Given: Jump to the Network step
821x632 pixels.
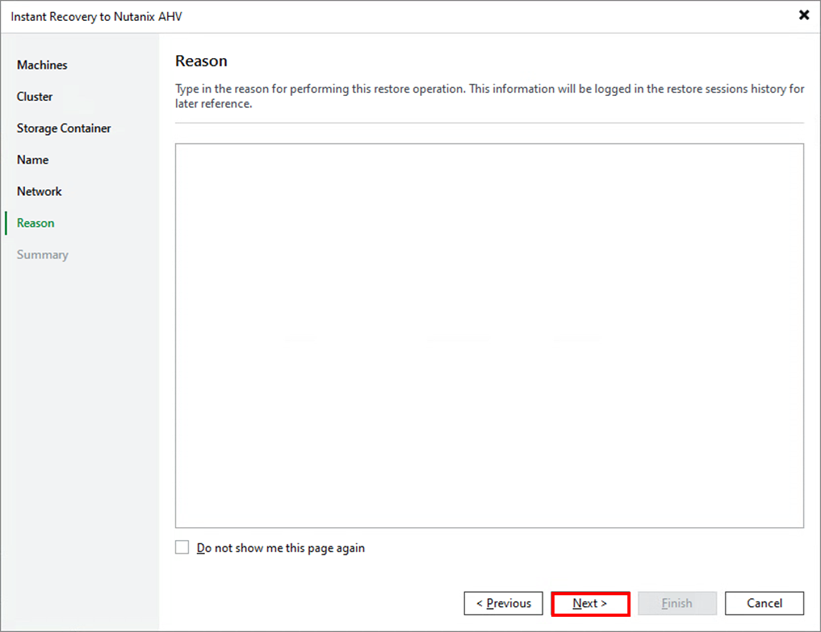Looking at the screenshot, I should click(x=39, y=191).
